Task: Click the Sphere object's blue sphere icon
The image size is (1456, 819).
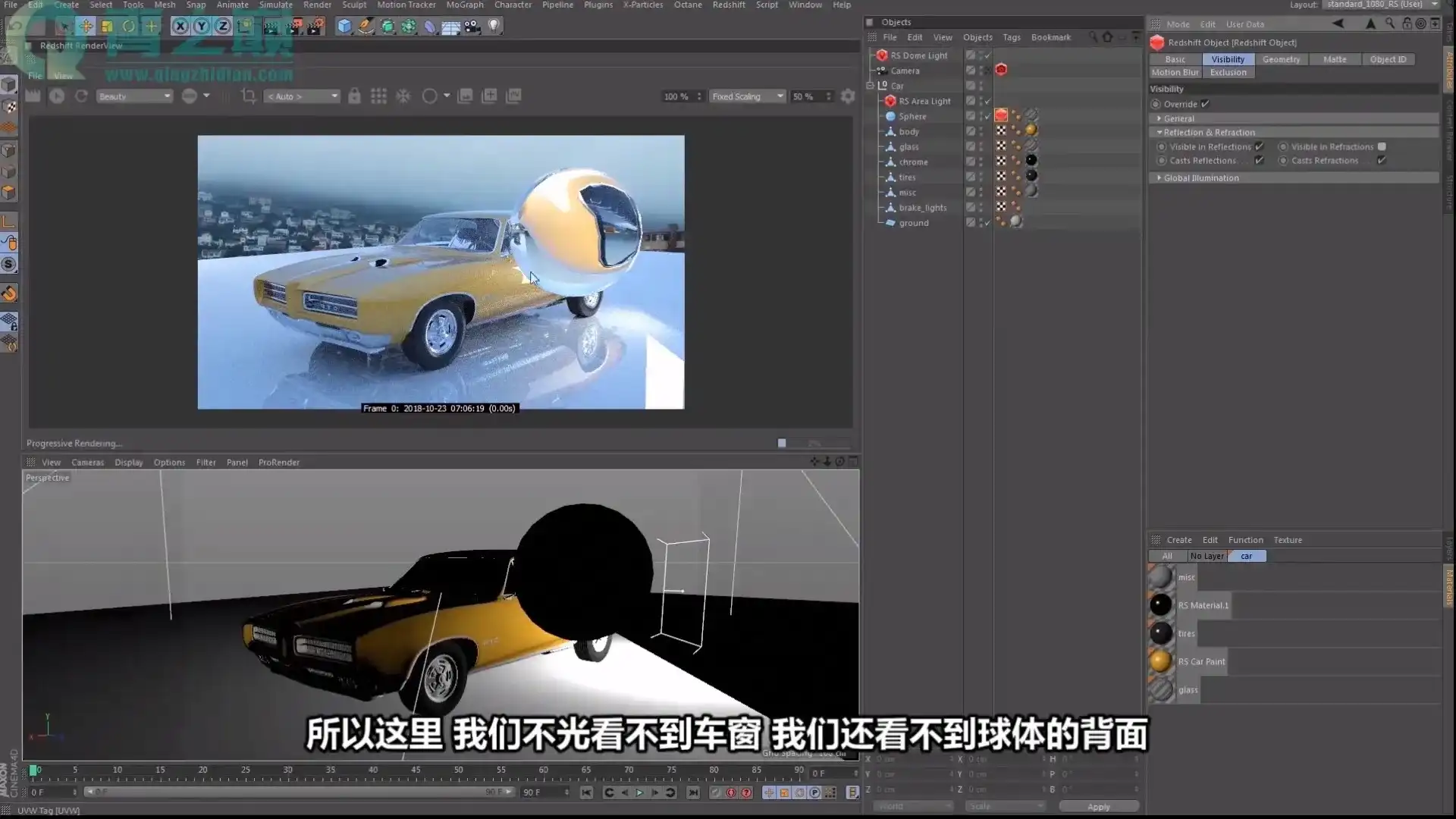Action: click(890, 116)
